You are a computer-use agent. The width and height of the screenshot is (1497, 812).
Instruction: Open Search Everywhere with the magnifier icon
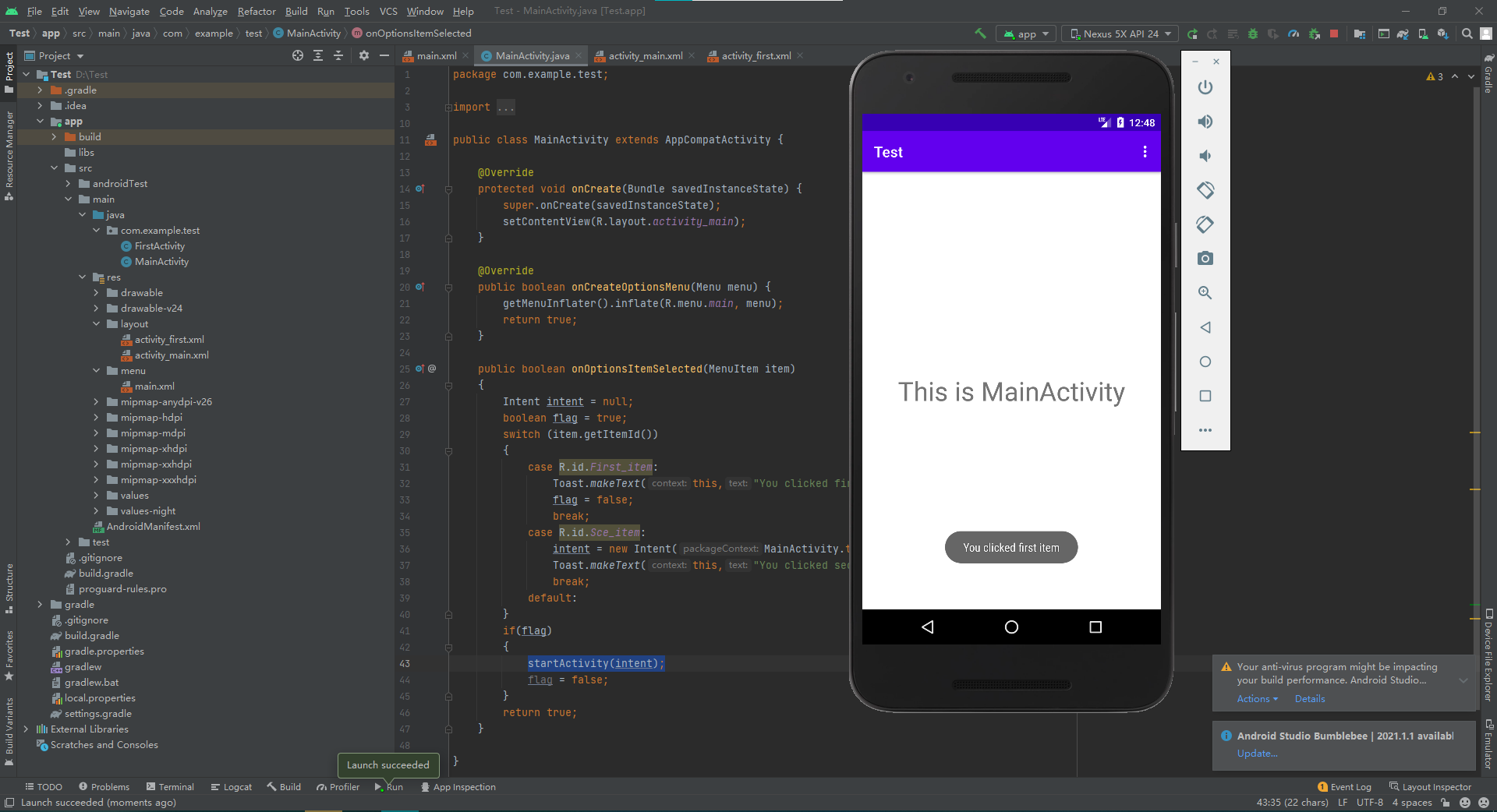(1466, 34)
